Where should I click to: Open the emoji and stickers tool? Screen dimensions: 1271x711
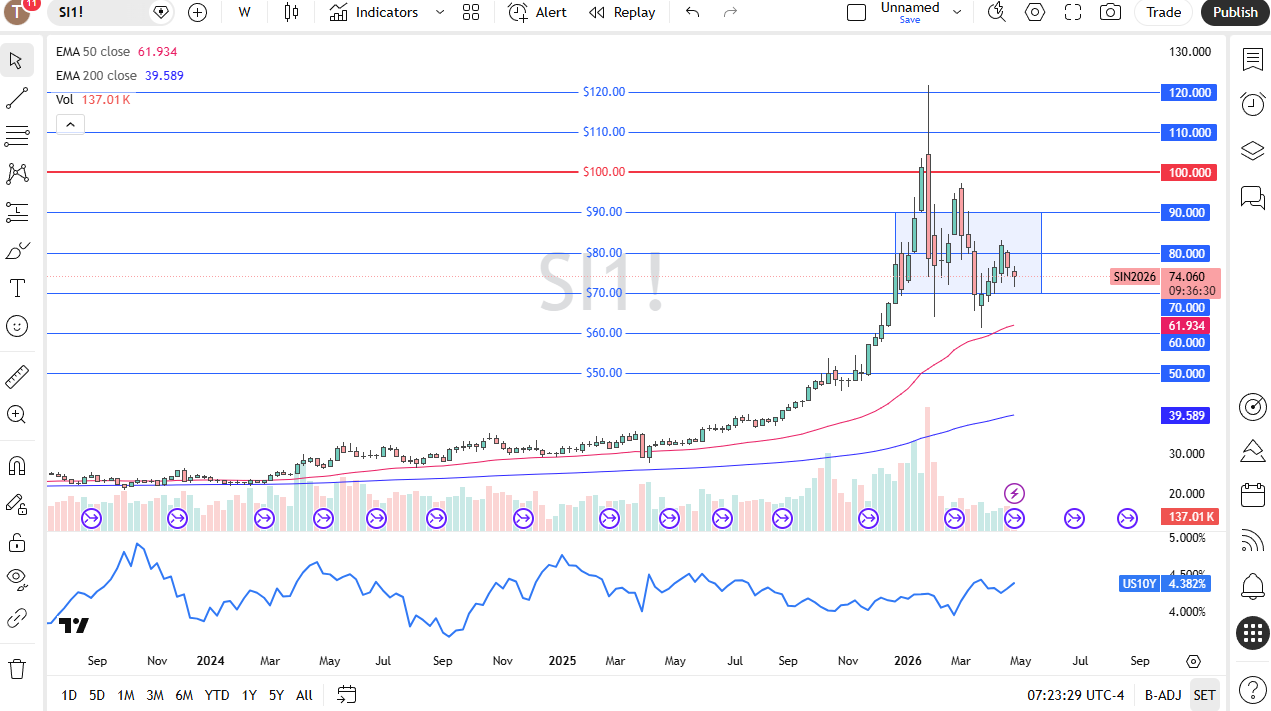16,326
